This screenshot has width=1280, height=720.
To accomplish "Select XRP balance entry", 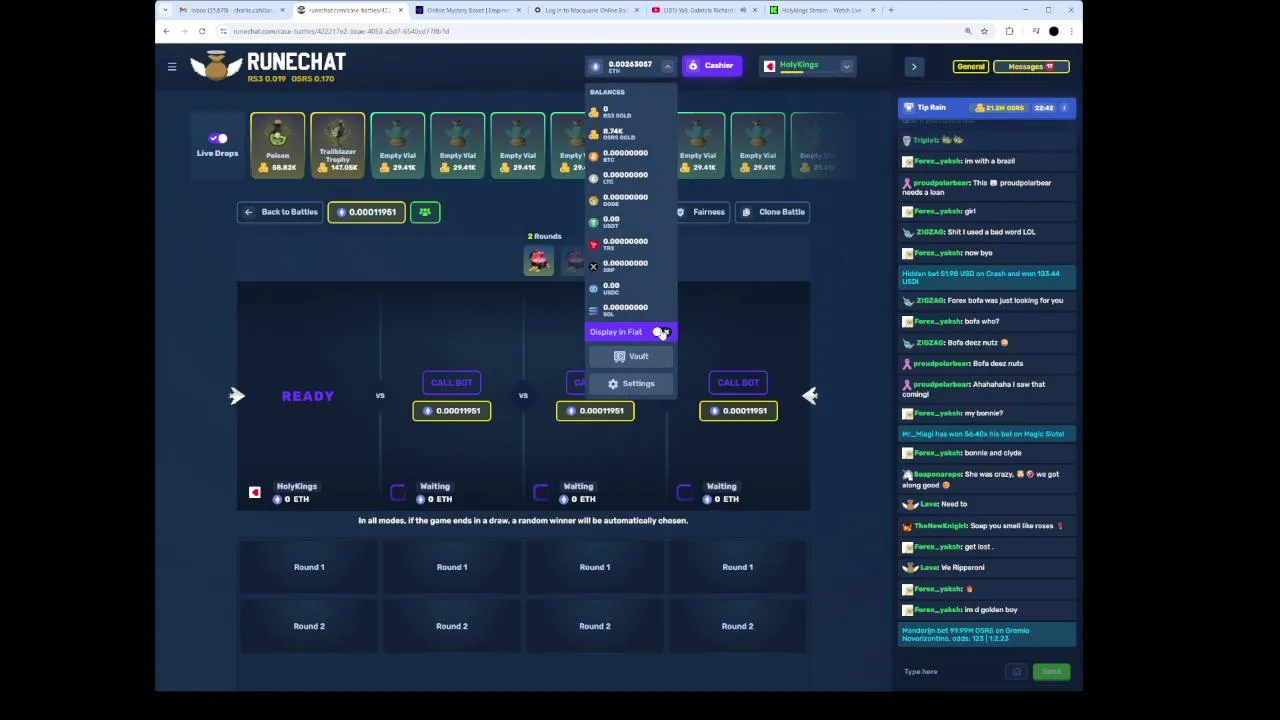I will (631, 266).
